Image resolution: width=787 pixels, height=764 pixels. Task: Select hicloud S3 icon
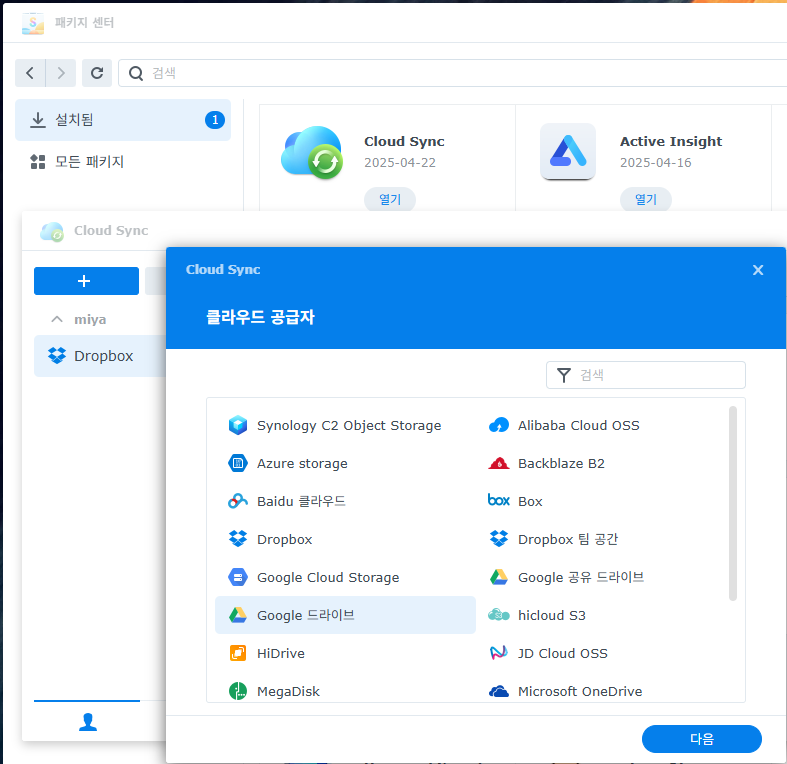[499, 615]
